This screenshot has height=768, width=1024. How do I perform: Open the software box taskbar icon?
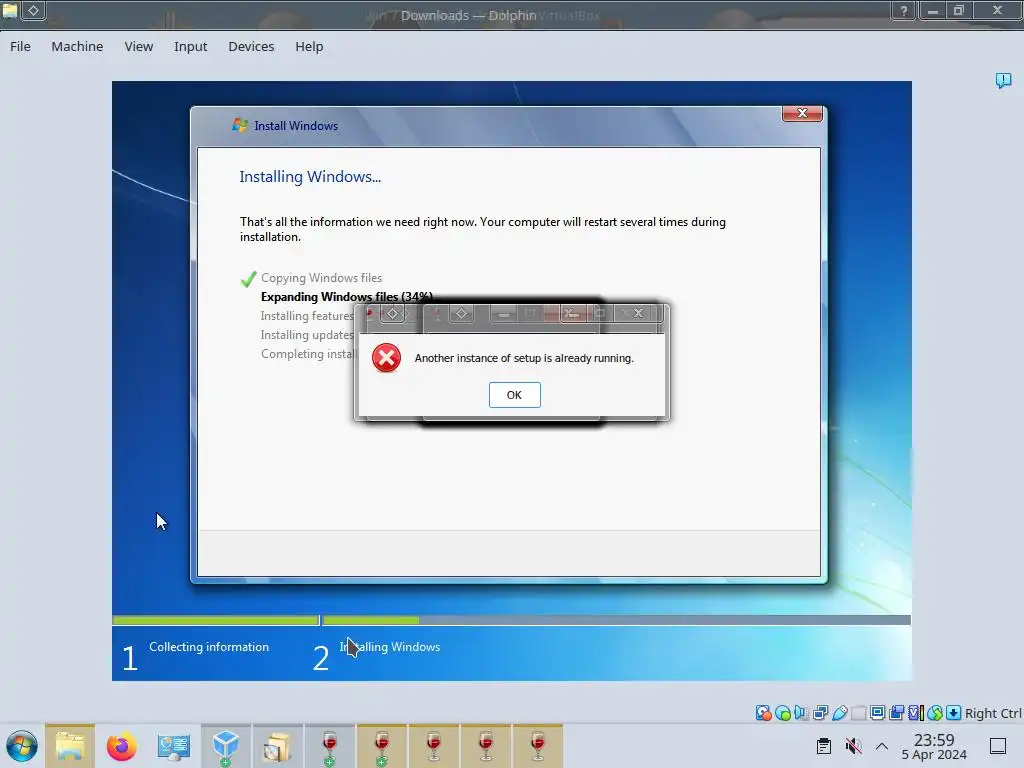click(277, 746)
